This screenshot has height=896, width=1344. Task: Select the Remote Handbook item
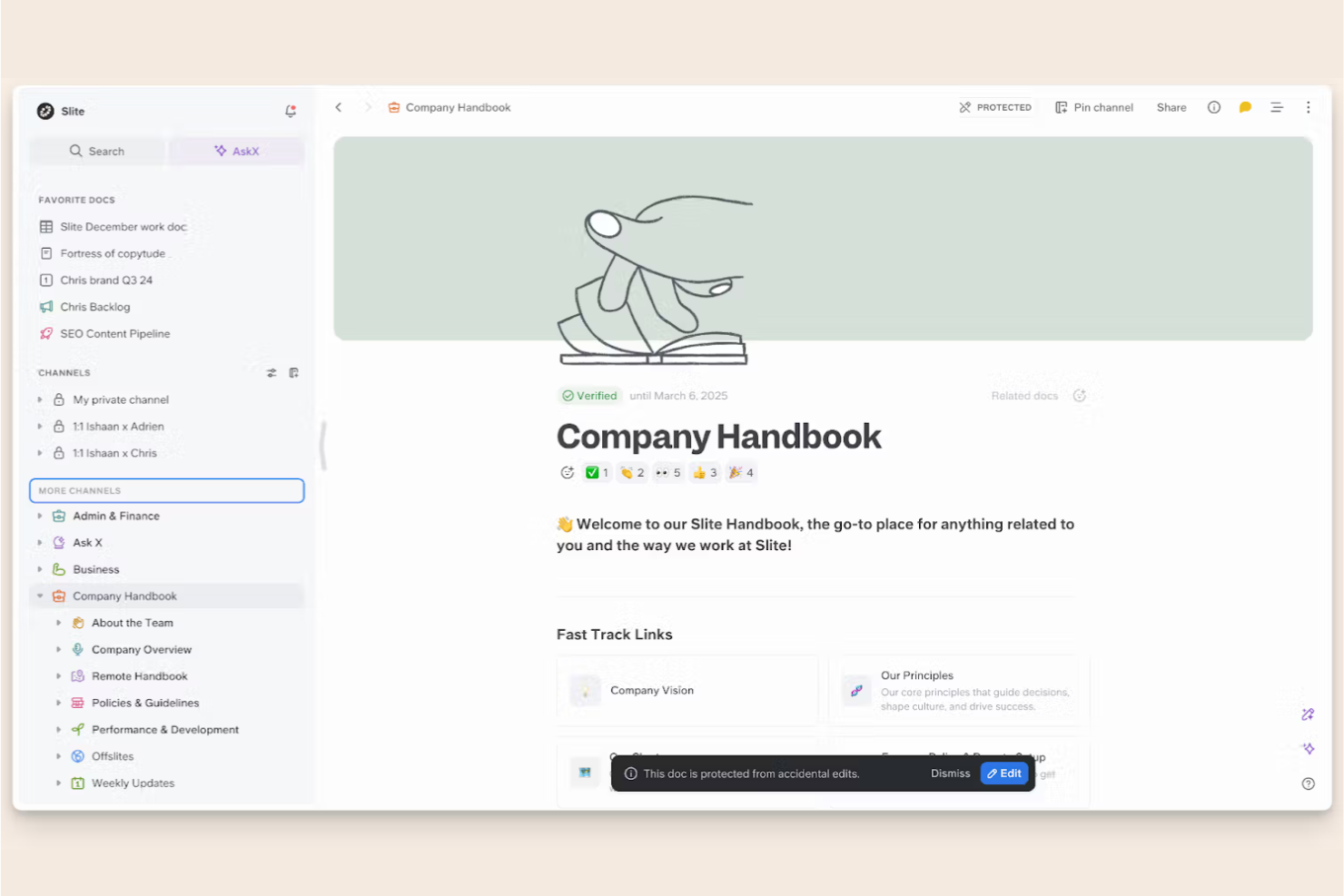coord(138,675)
